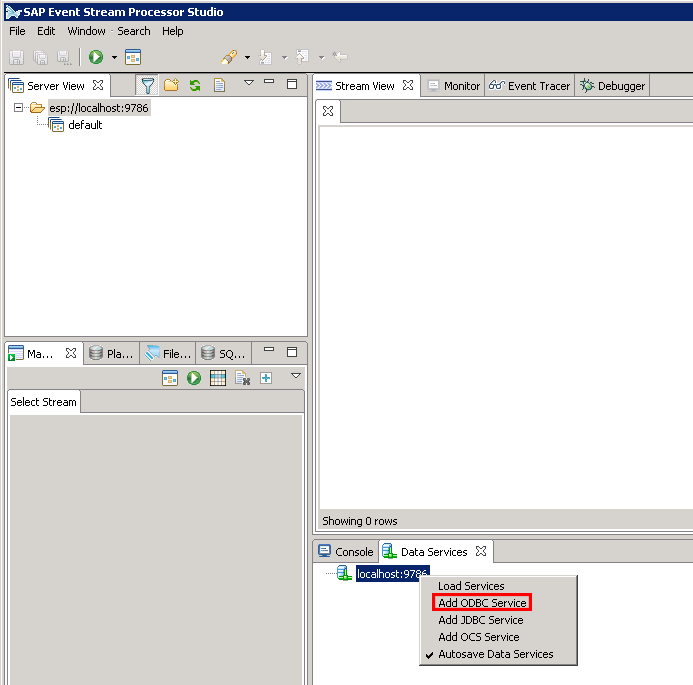
Task: Switch to the Event Tracer tab
Action: tap(530, 86)
